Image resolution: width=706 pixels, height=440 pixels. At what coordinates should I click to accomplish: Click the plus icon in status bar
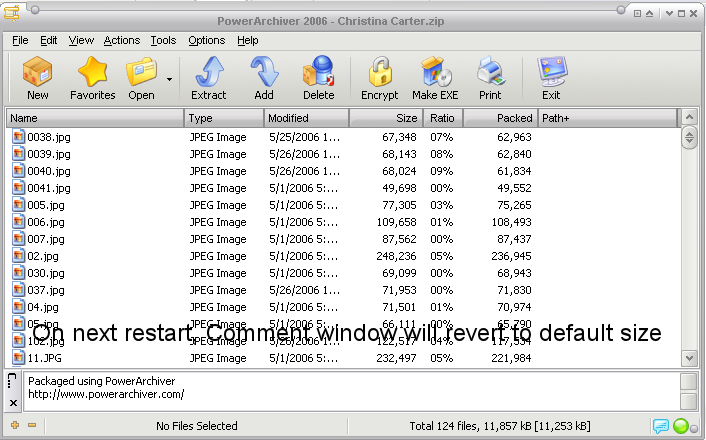(x=15, y=425)
